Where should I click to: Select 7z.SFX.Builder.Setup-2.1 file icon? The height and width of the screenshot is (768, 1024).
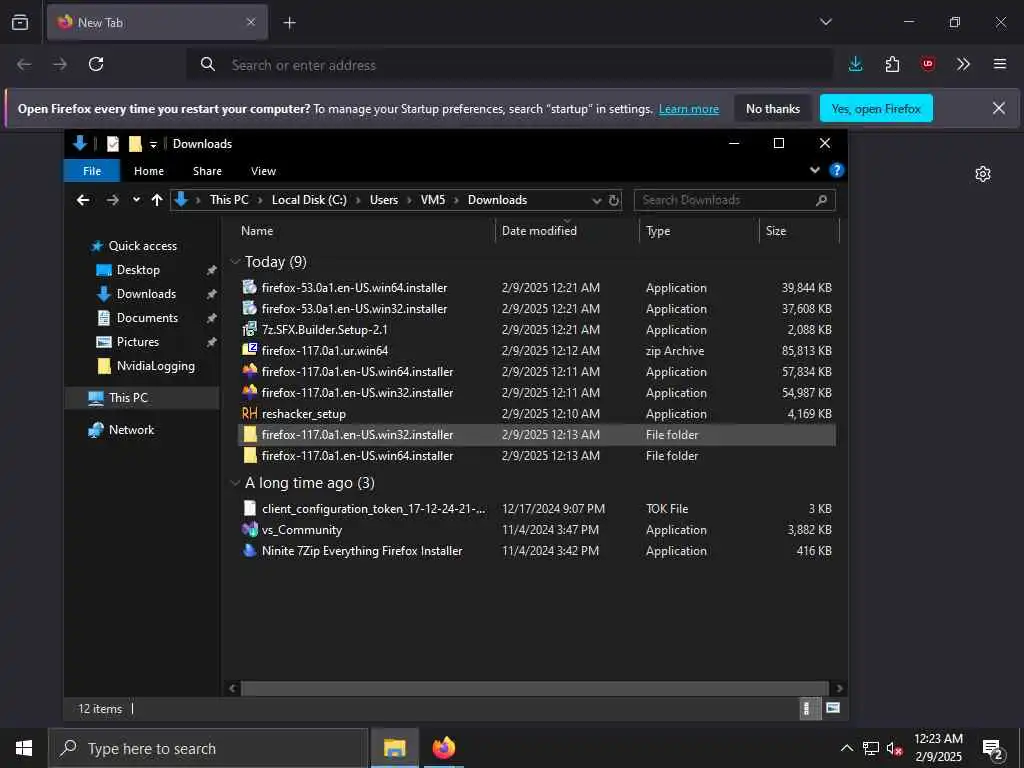[x=249, y=329]
